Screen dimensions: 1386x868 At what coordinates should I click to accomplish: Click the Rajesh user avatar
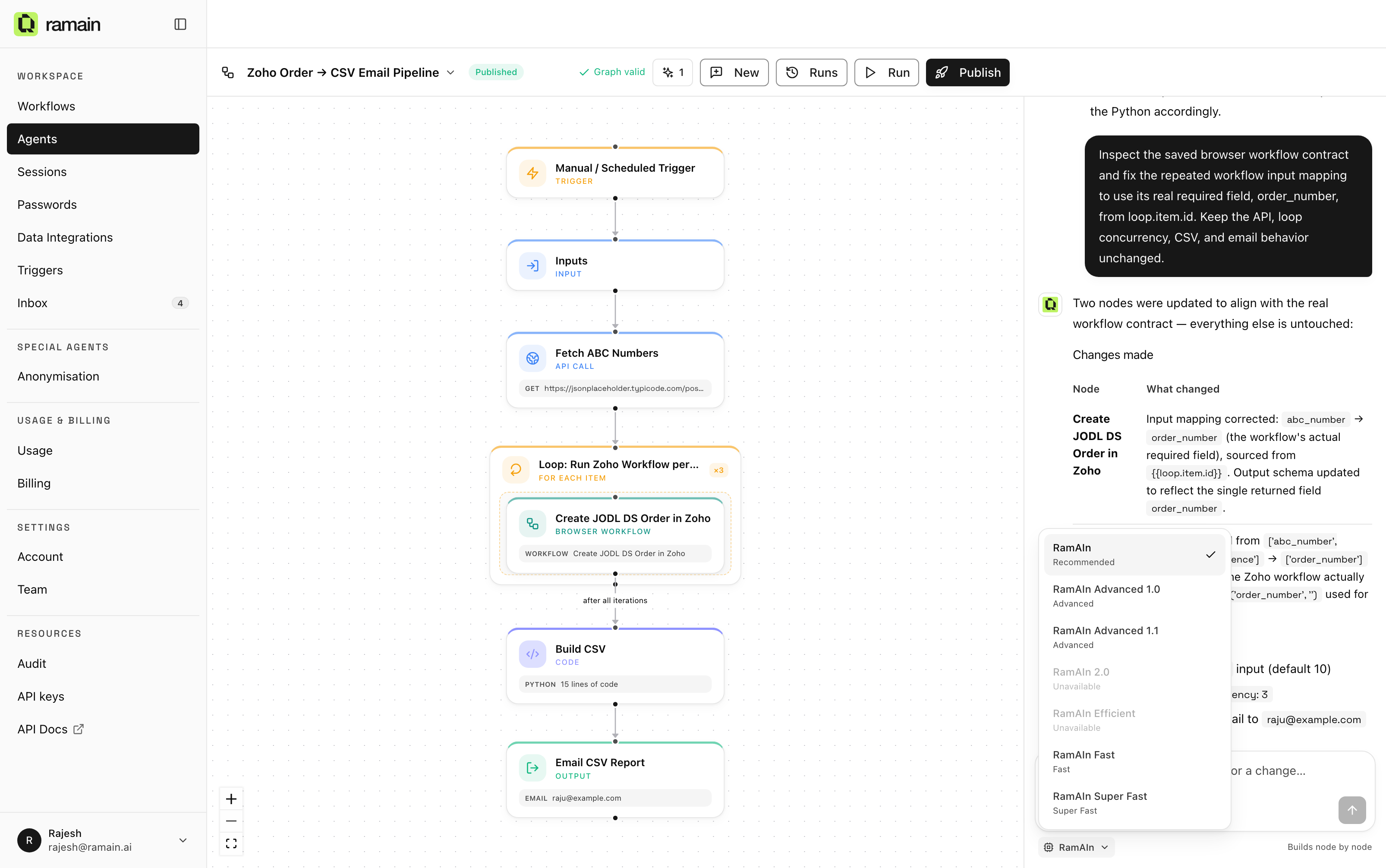pyautogui.click(x=29, y=840)
